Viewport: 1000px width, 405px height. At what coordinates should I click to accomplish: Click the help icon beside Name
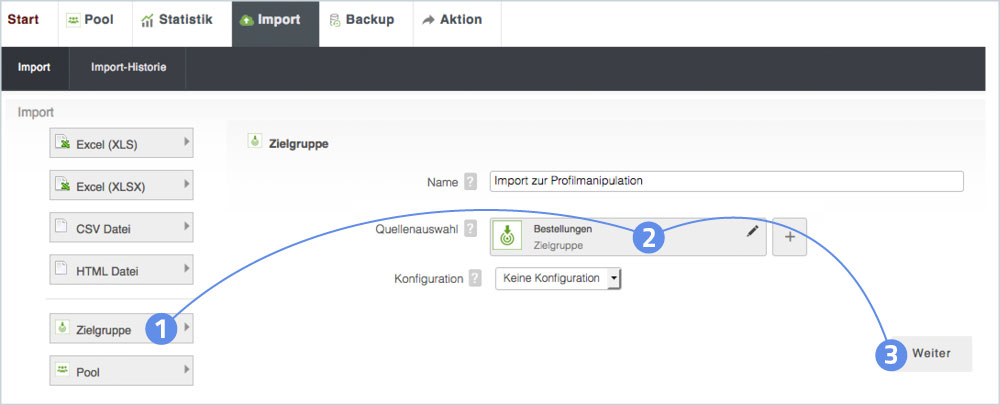[x=470, y=181]
